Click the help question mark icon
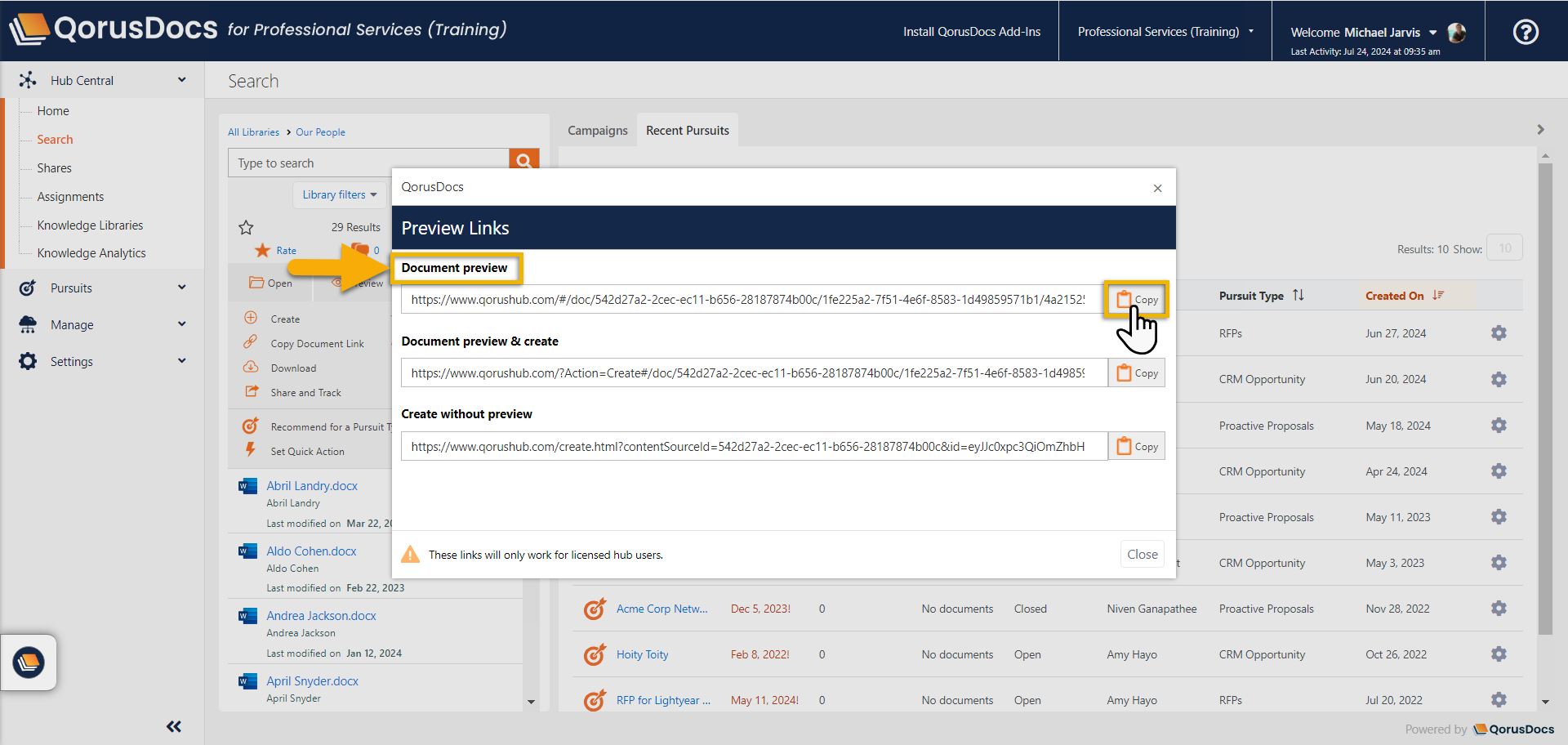Screen dimensions: 1568x745 click(x=1526, y=32)
